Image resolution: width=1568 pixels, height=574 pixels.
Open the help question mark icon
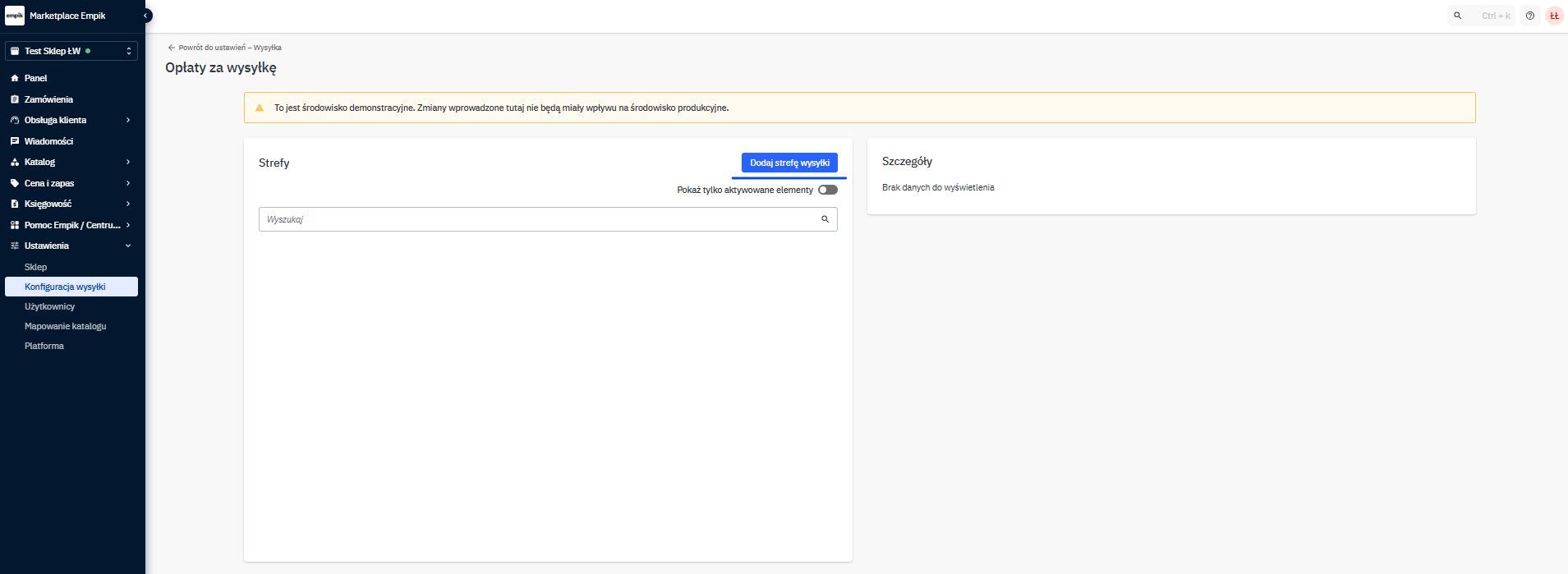click(x=1530, y=16)
